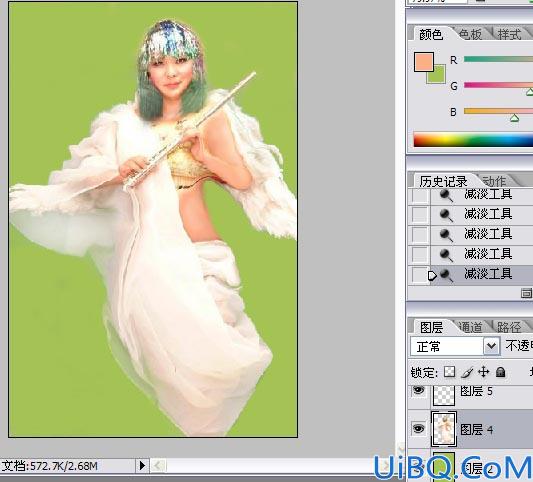Click the 图层 5 transparent thumbnail

point(444,395)
